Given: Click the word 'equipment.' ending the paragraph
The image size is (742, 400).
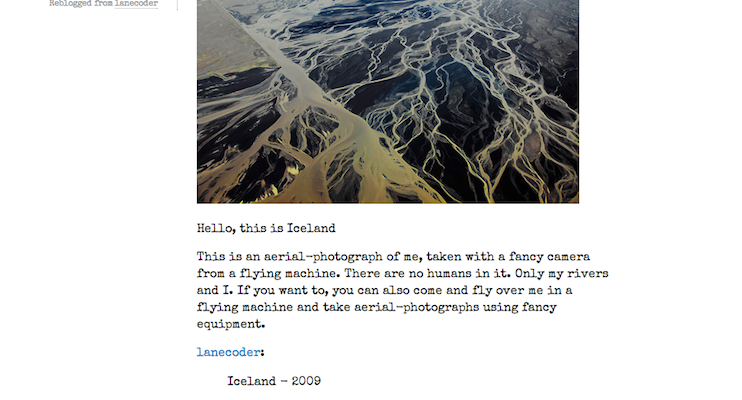Looking at the screenshot, I should 231,324.
